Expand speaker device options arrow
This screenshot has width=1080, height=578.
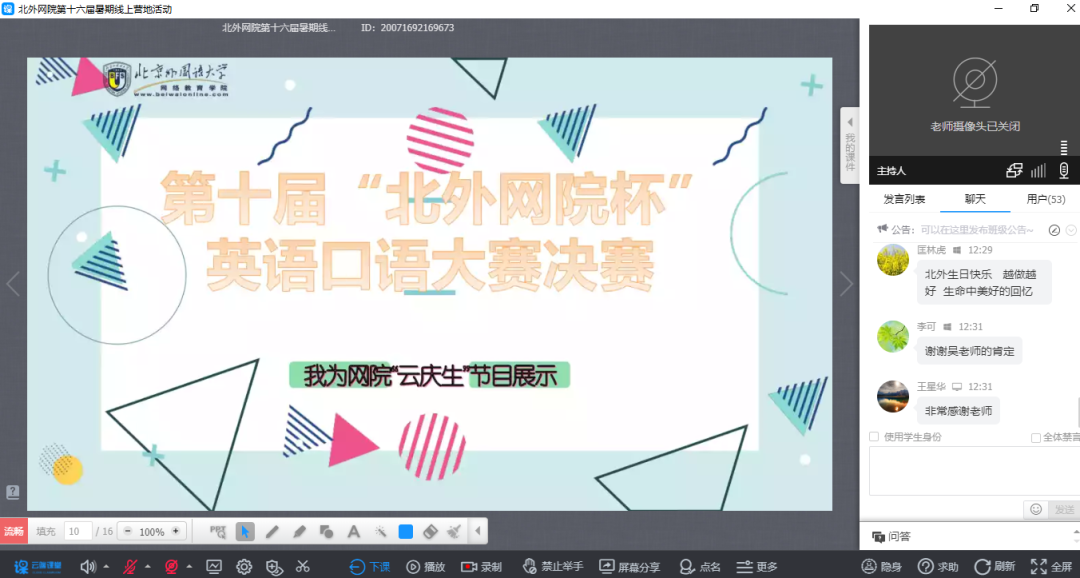click(106, 566)
